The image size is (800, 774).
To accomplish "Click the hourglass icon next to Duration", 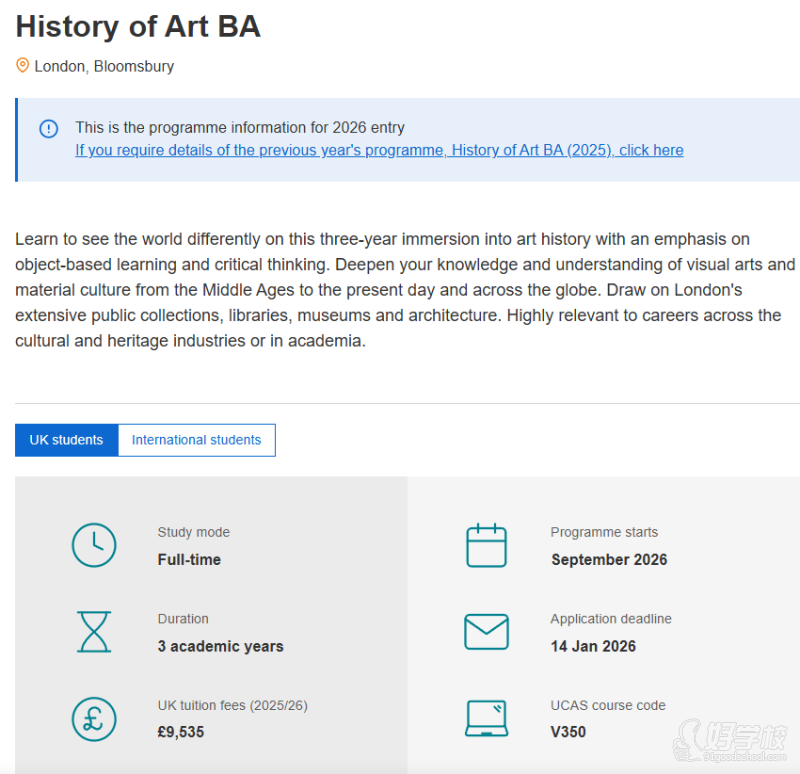I will 94,632.
